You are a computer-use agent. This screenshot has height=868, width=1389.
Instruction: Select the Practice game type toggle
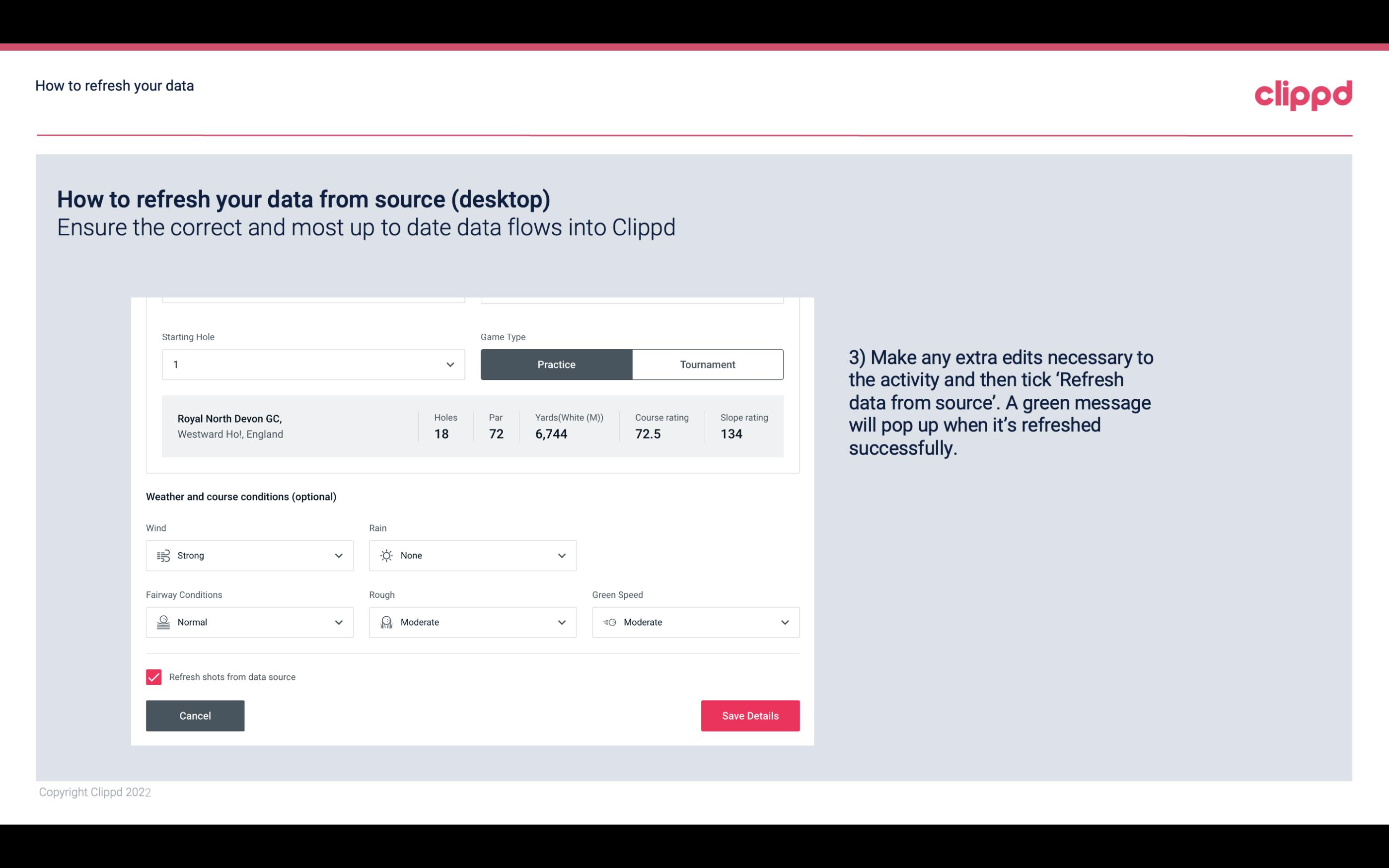556,364
